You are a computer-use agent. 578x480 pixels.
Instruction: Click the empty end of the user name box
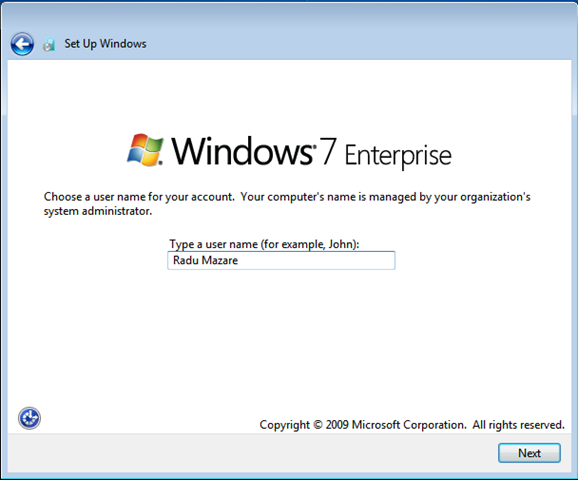[332, 260]
